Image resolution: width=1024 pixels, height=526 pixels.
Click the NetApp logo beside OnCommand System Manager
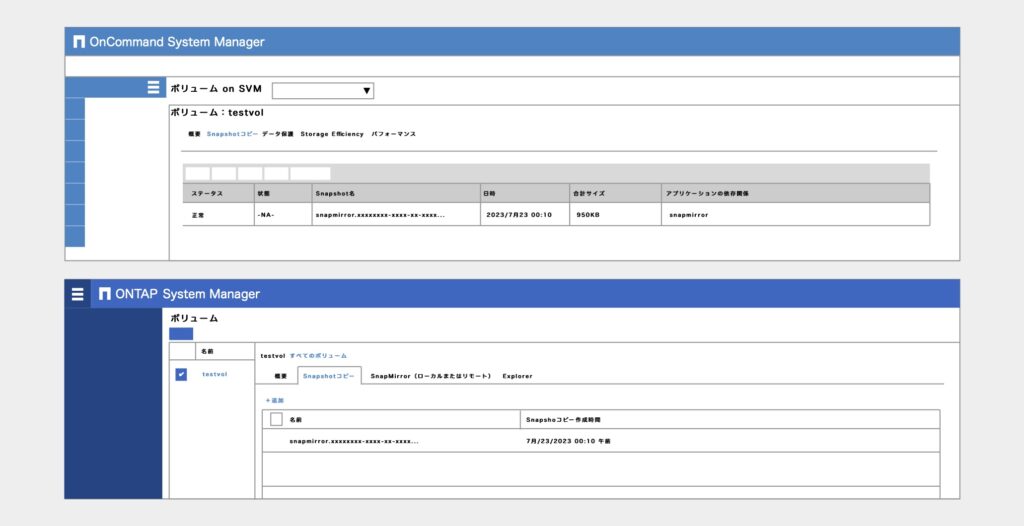[x=79, y=42]
